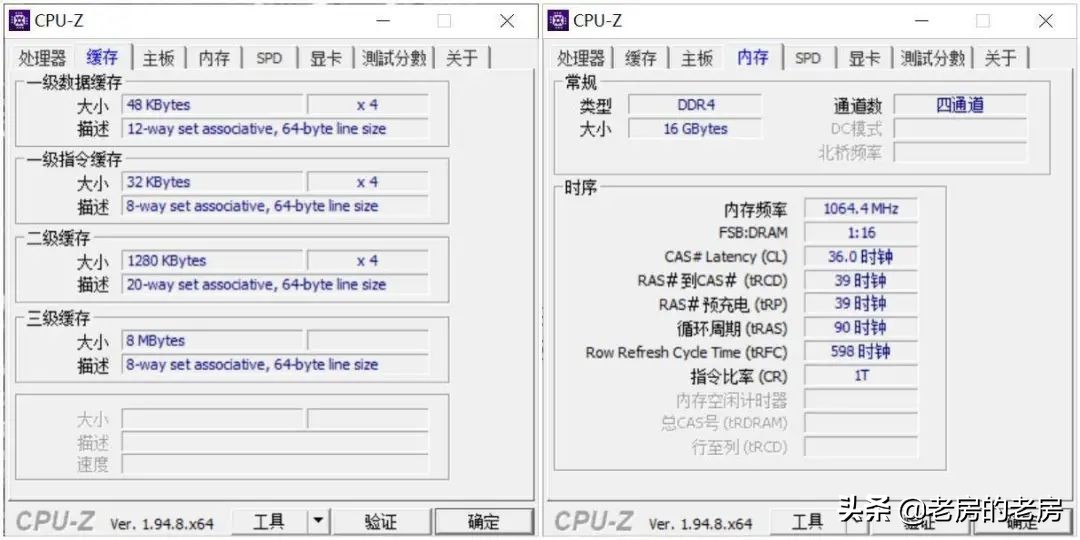Click the 16 GBytes memory size field
Screen dimensions: 1080x540
(x=695, y=129)
